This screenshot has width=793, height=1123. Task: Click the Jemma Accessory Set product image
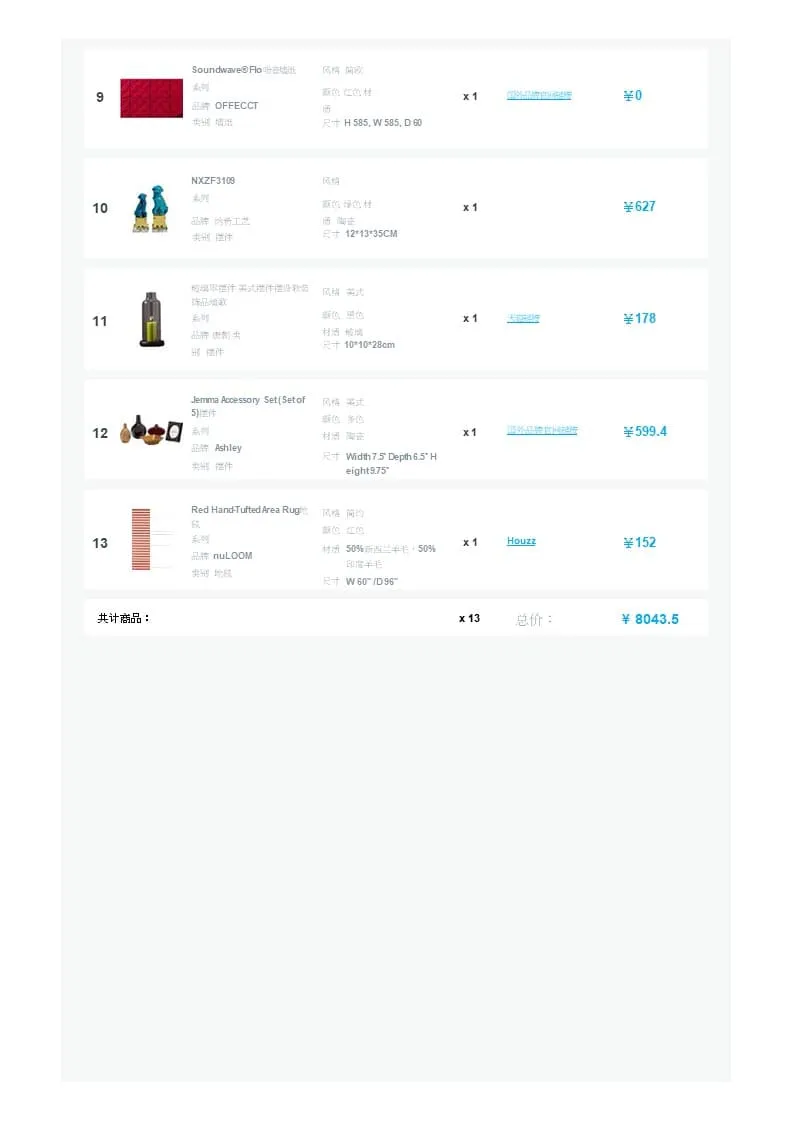pyautogui.click(x=151, y=431)
